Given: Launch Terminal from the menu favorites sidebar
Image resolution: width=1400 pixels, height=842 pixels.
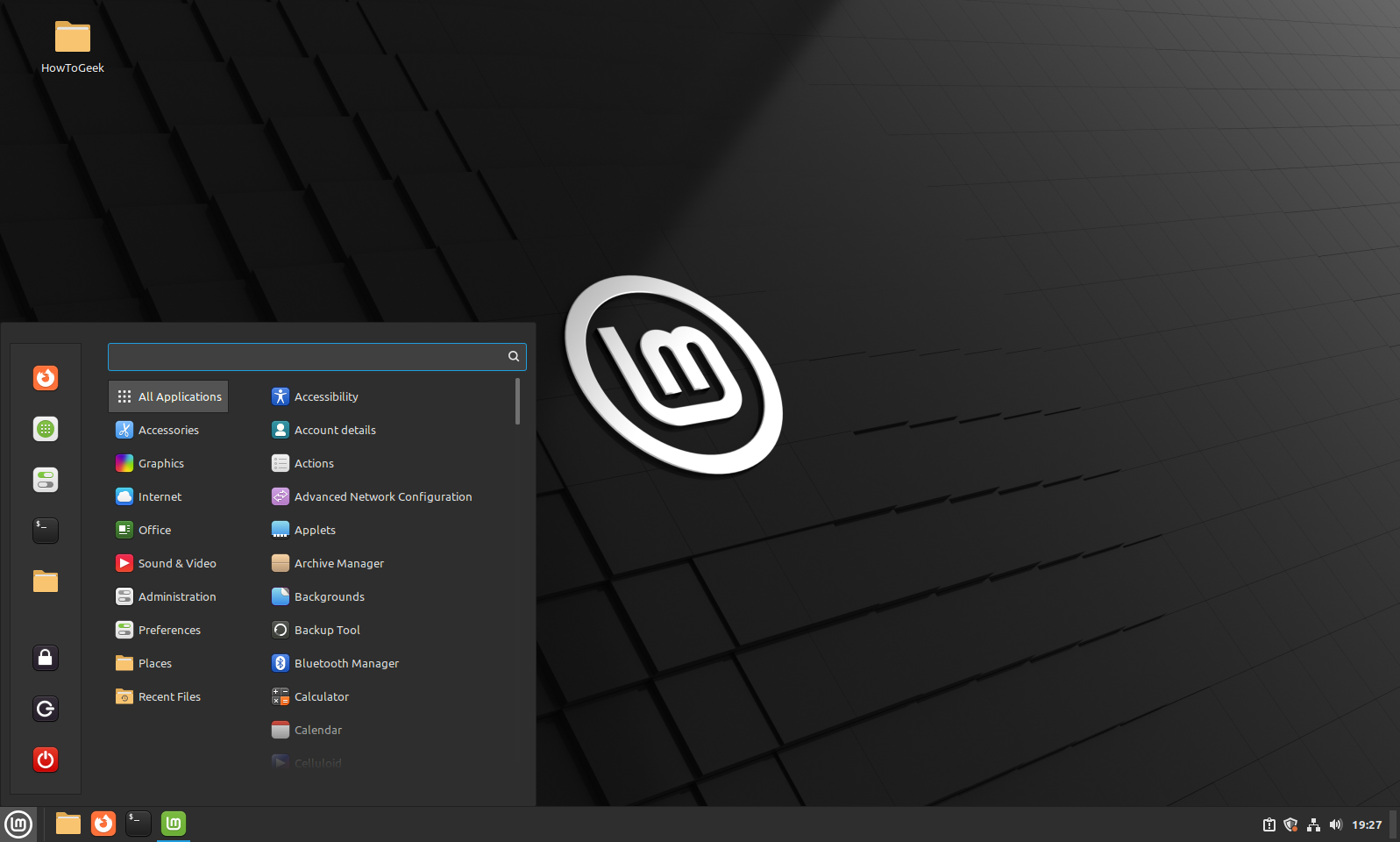Looking at the screenshot, I should [x=46, y=531].
